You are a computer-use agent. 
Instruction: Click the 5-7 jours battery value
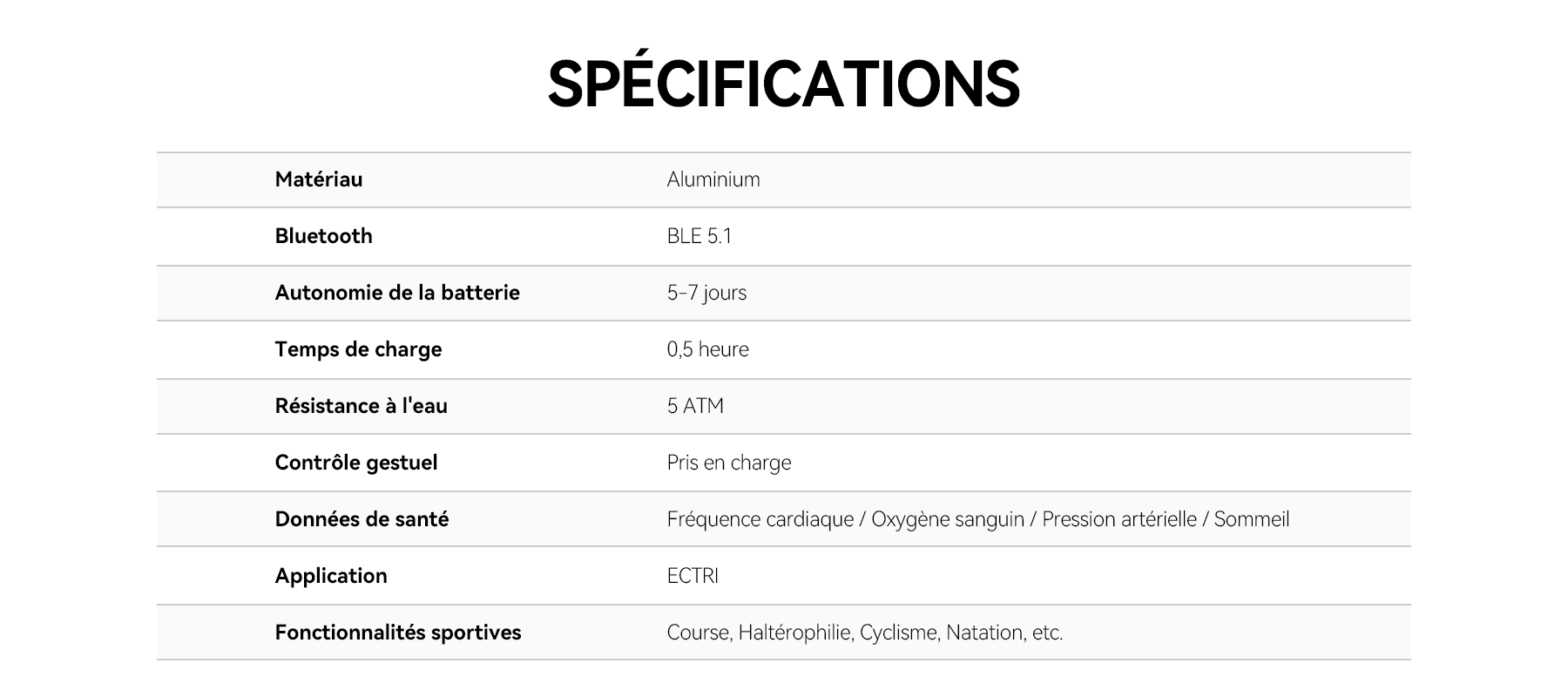706,293
